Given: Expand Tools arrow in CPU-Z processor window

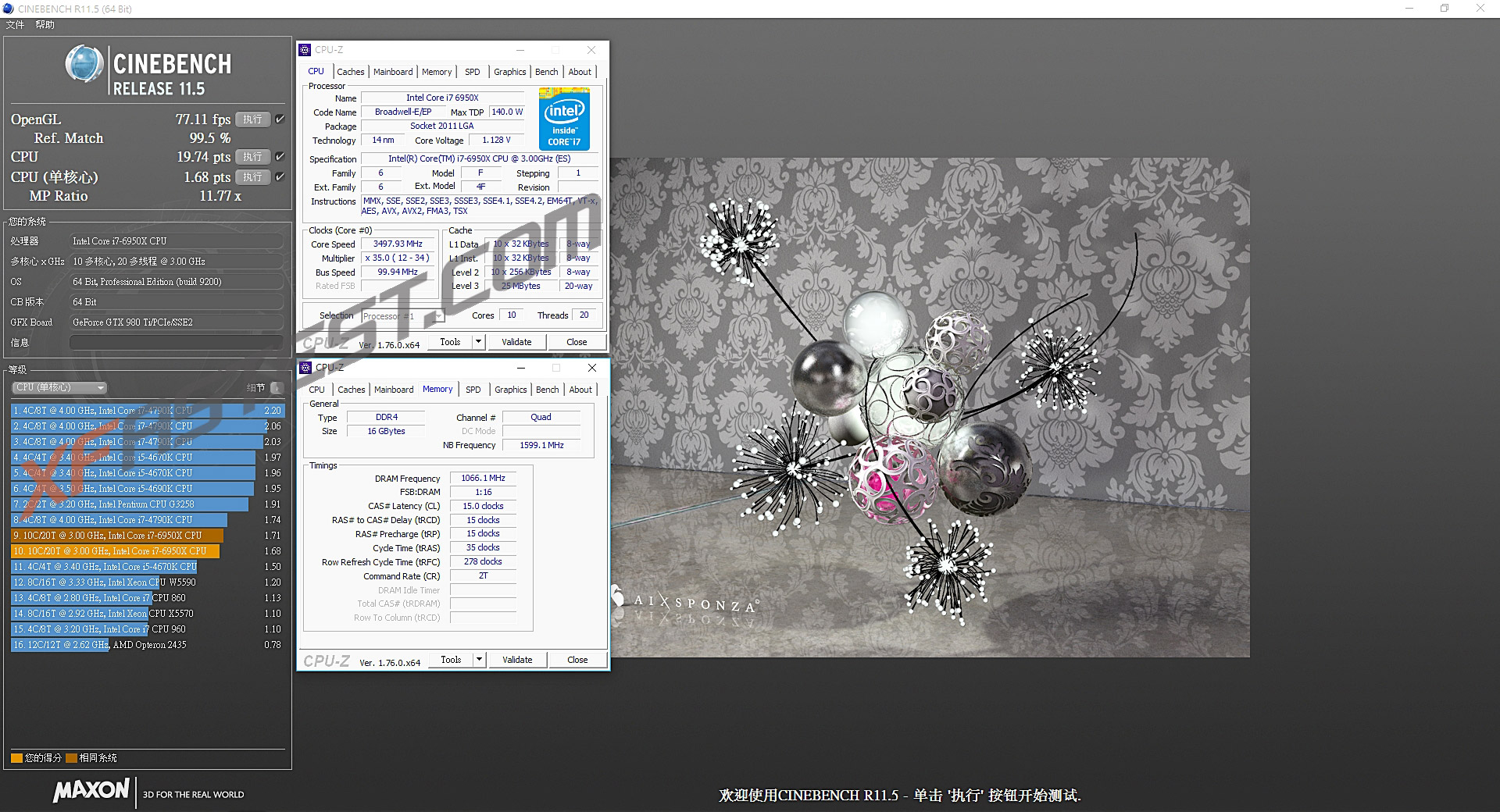Looking at the screenshot, I should [479, 342].
